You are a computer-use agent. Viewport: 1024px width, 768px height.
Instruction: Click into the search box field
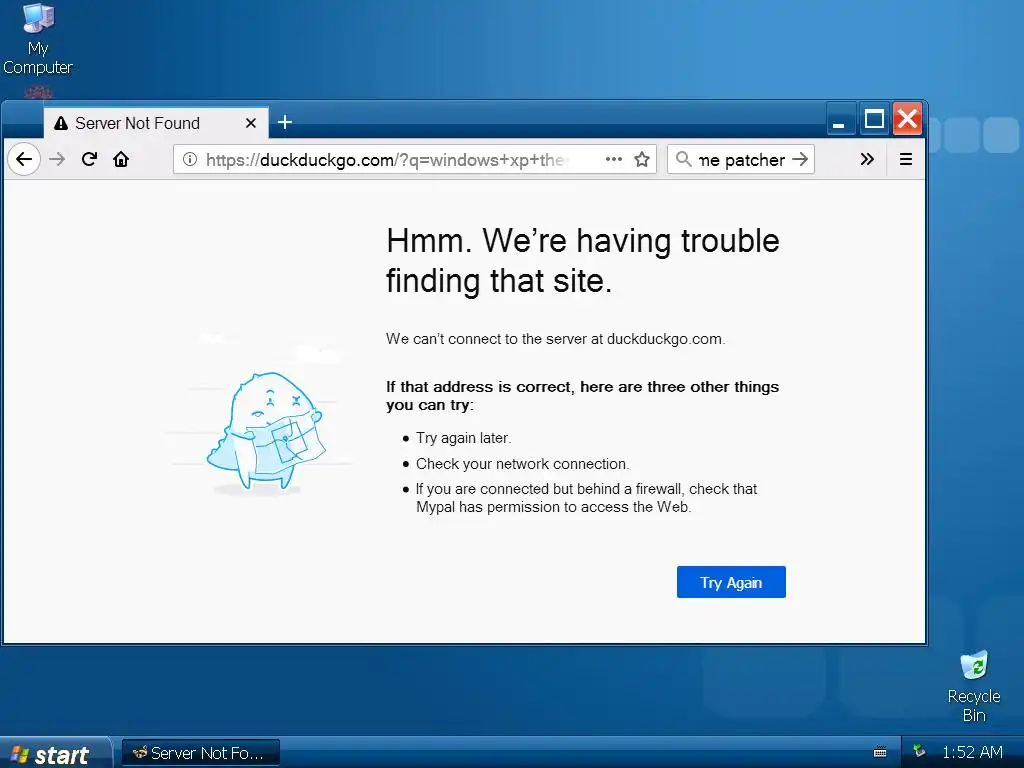tap(741, 159)
